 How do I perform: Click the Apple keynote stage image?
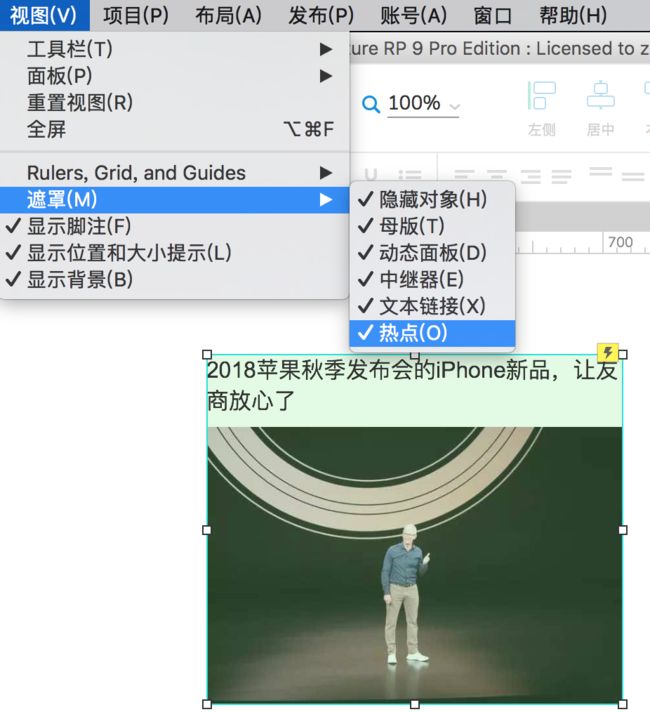pos(415,564)
